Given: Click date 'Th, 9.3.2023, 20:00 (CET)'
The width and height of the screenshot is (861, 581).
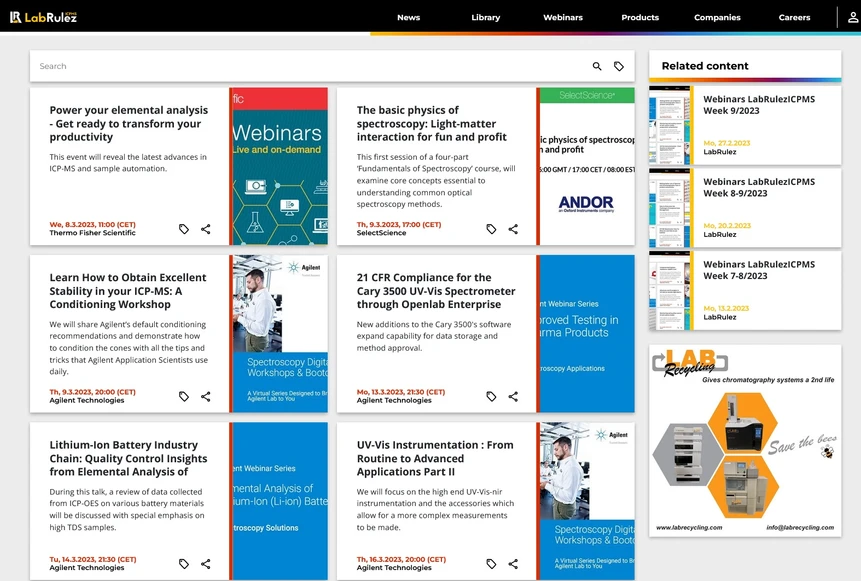Looking at the screenshot, I should (92, 392).
